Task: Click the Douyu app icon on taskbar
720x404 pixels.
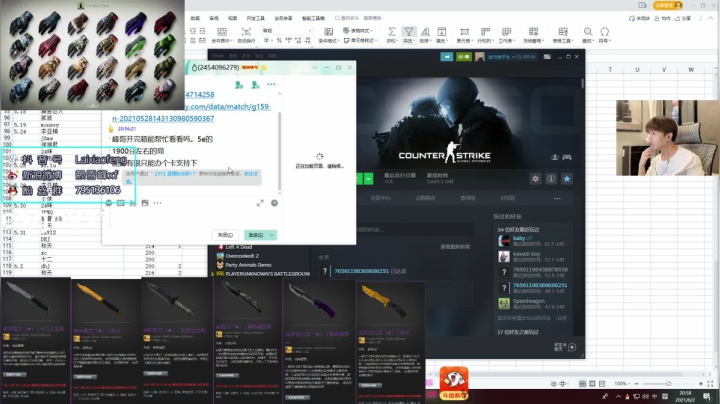Action: pos(454,382)
